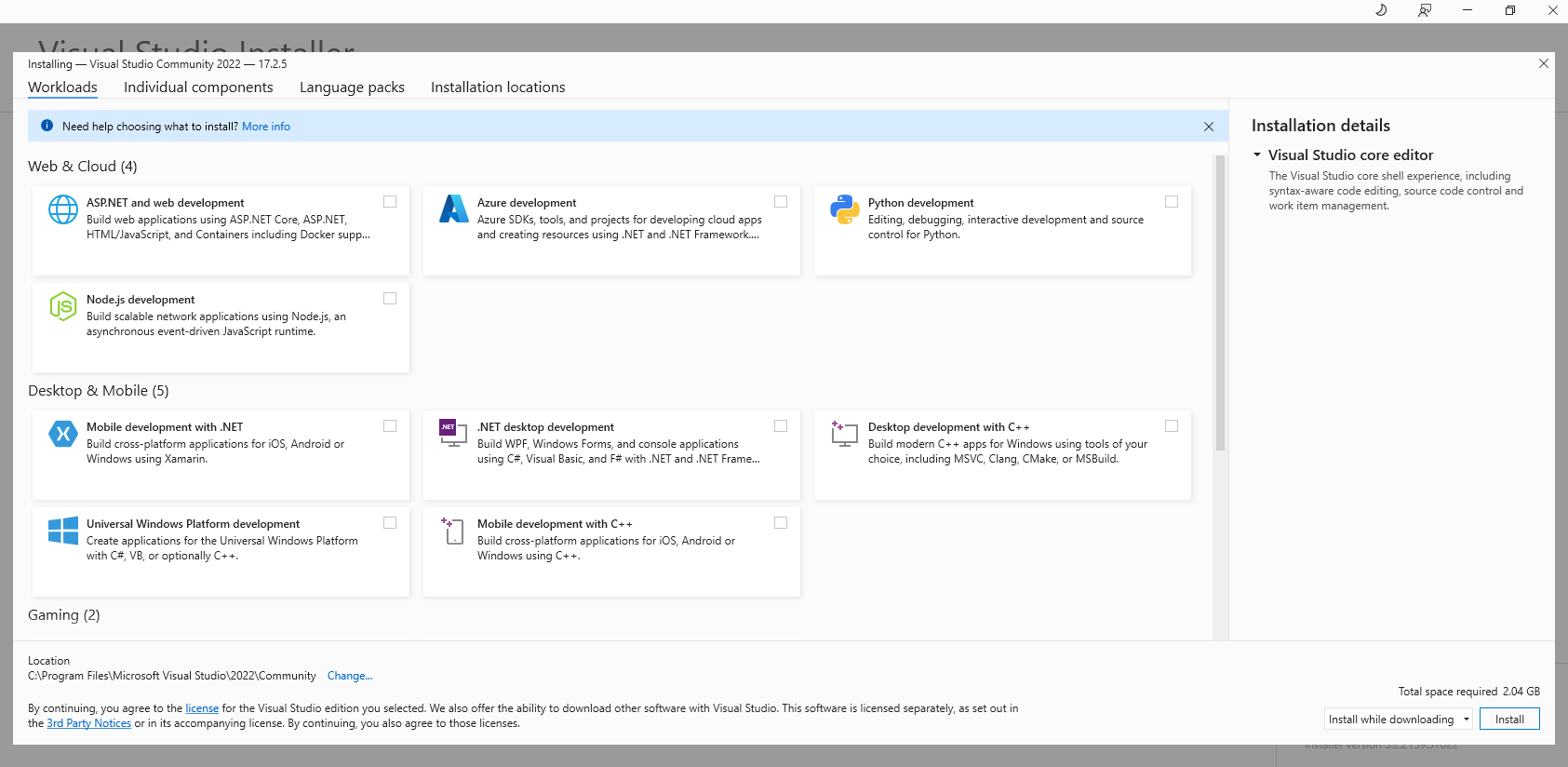Click the Desktop development with C++ icon

[x=844, y=434]
